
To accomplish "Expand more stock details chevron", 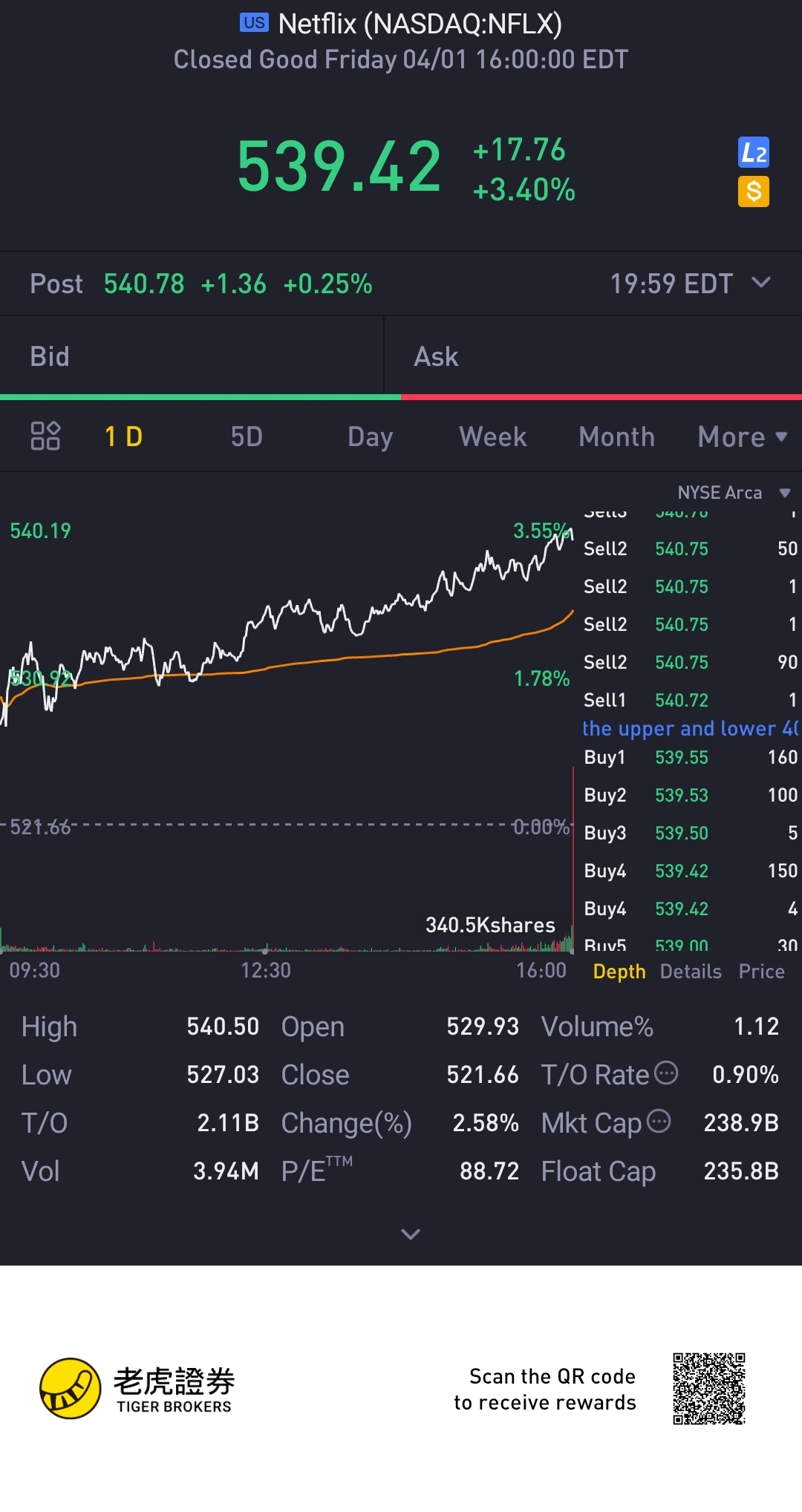I will point(411,1234).
